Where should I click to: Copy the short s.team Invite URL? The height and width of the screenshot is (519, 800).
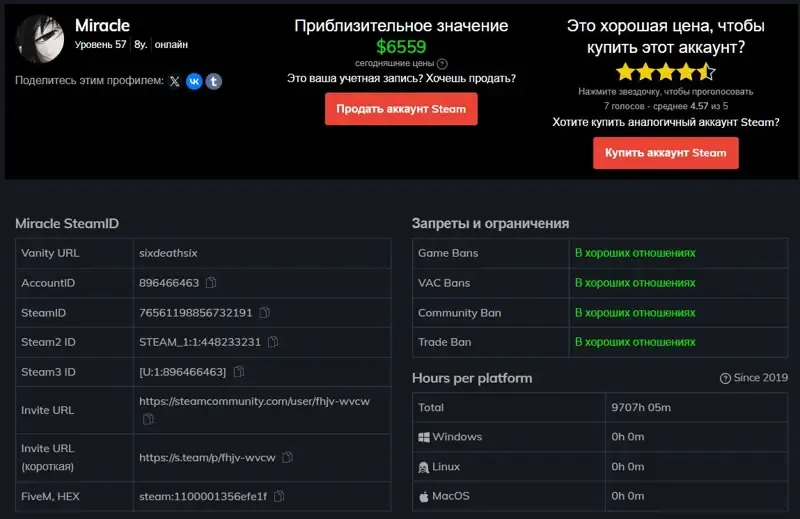(287, 457)
